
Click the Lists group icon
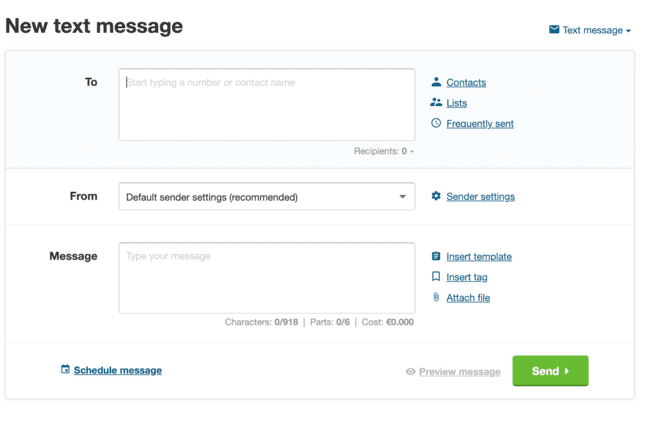pyautogui.click(x=436, y=102)
